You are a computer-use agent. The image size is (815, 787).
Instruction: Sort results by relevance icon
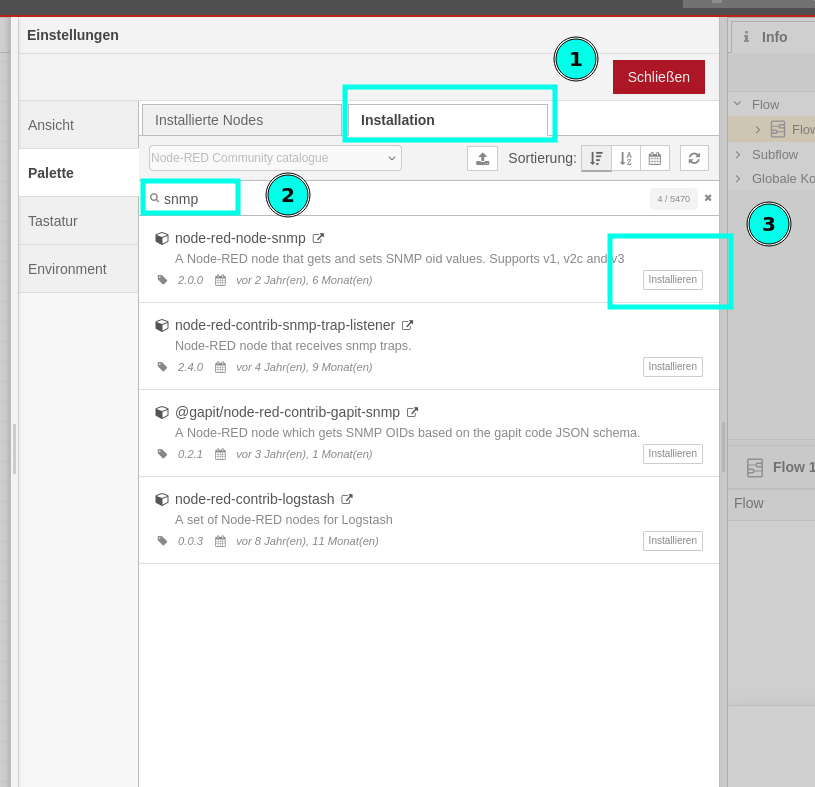point(596,159)
